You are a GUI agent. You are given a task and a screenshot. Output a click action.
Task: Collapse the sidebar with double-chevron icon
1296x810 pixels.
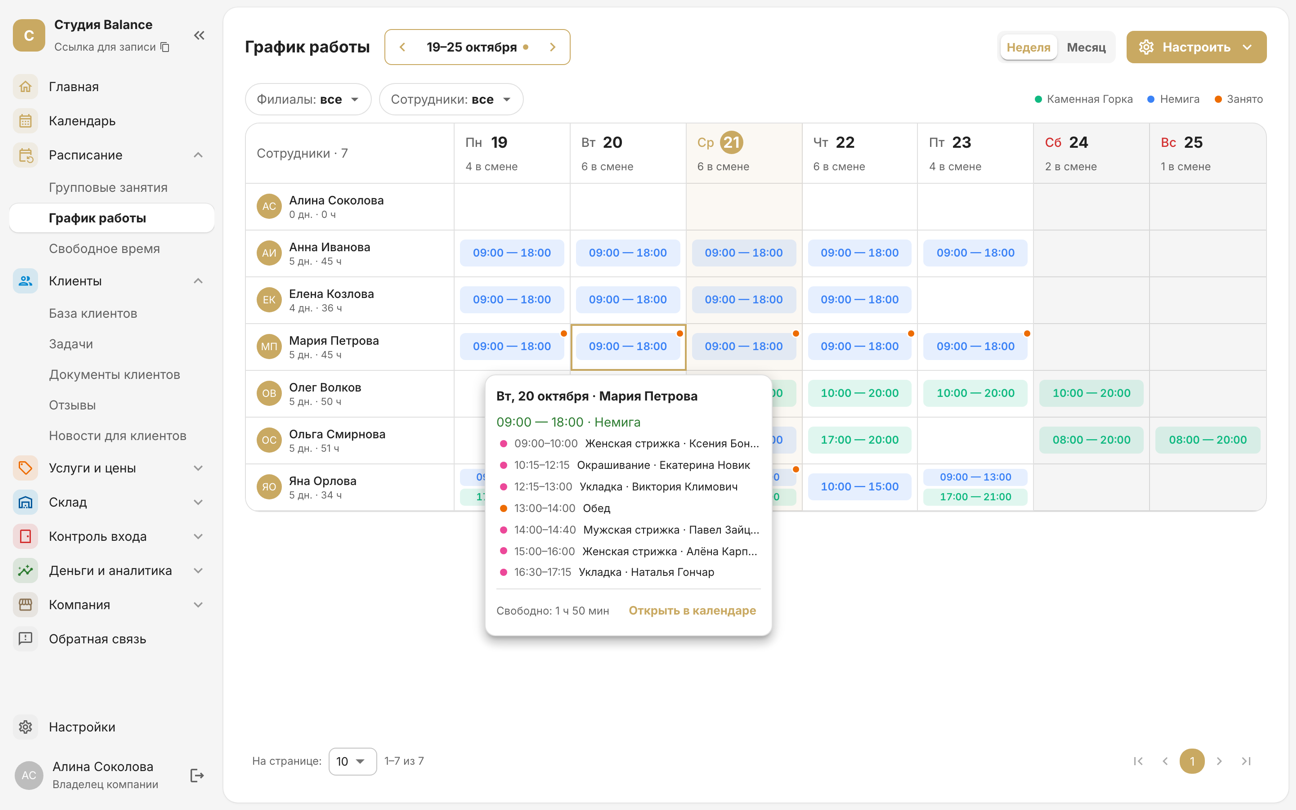coord(199,35)
